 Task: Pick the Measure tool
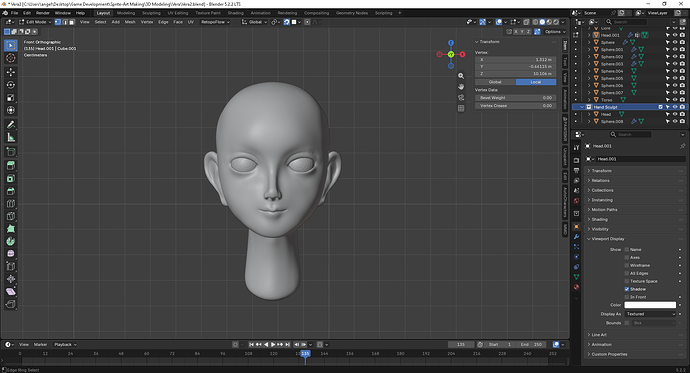point(11,138)
